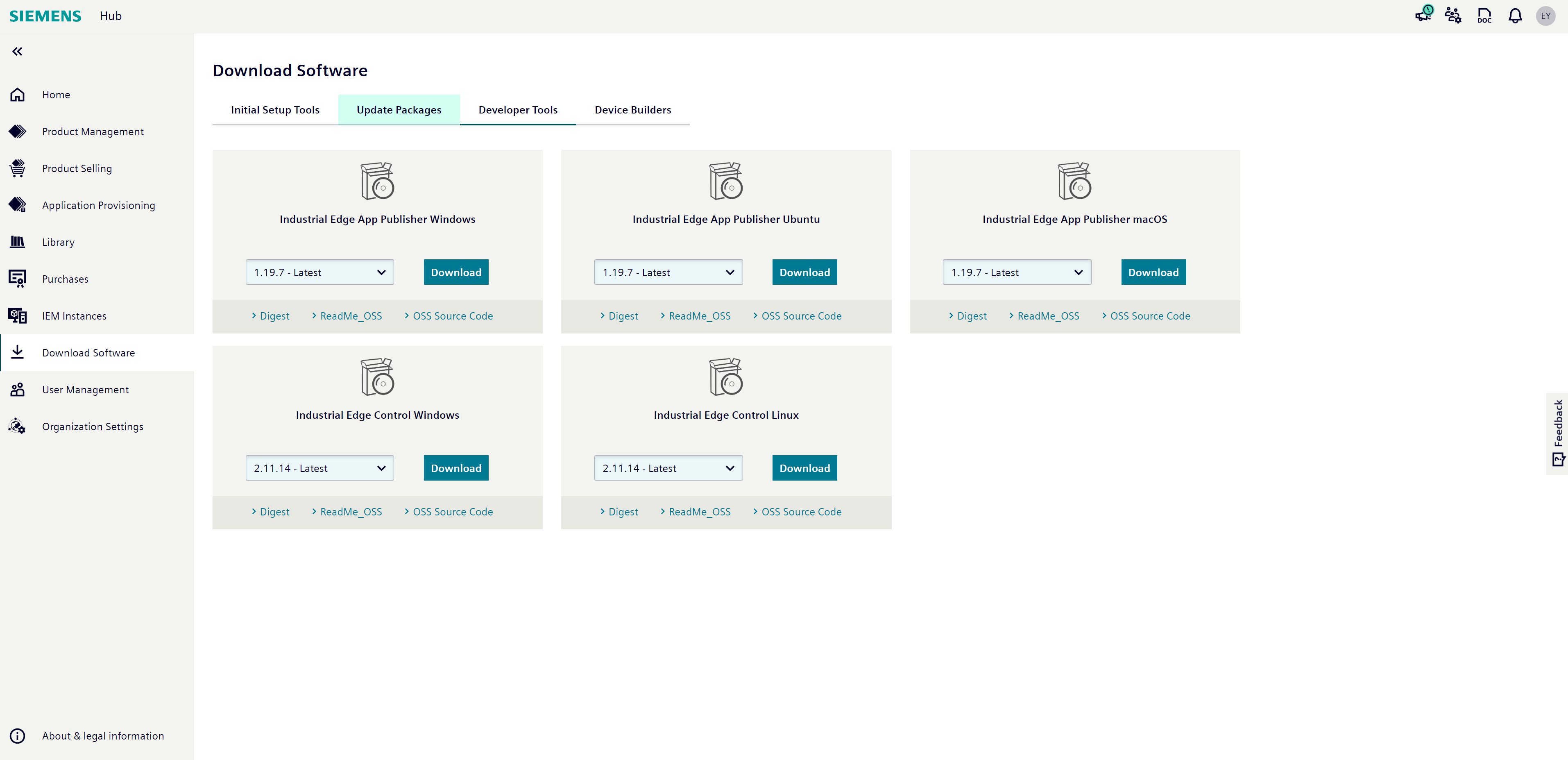Click App Publisher Windows package icon
The image size is (1568, 760).
point(377,181)
